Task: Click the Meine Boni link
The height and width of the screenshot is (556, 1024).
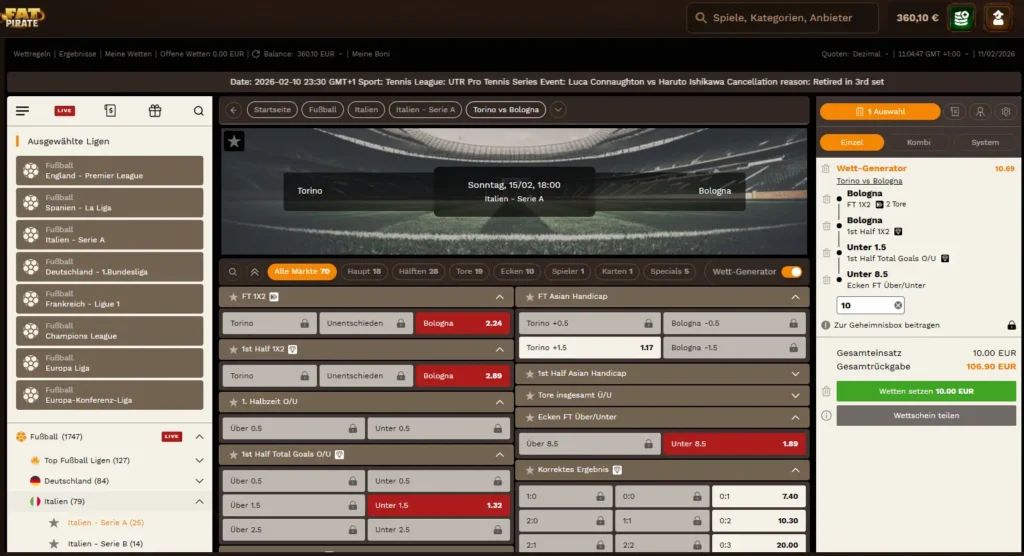Action: tap(370, 54)
